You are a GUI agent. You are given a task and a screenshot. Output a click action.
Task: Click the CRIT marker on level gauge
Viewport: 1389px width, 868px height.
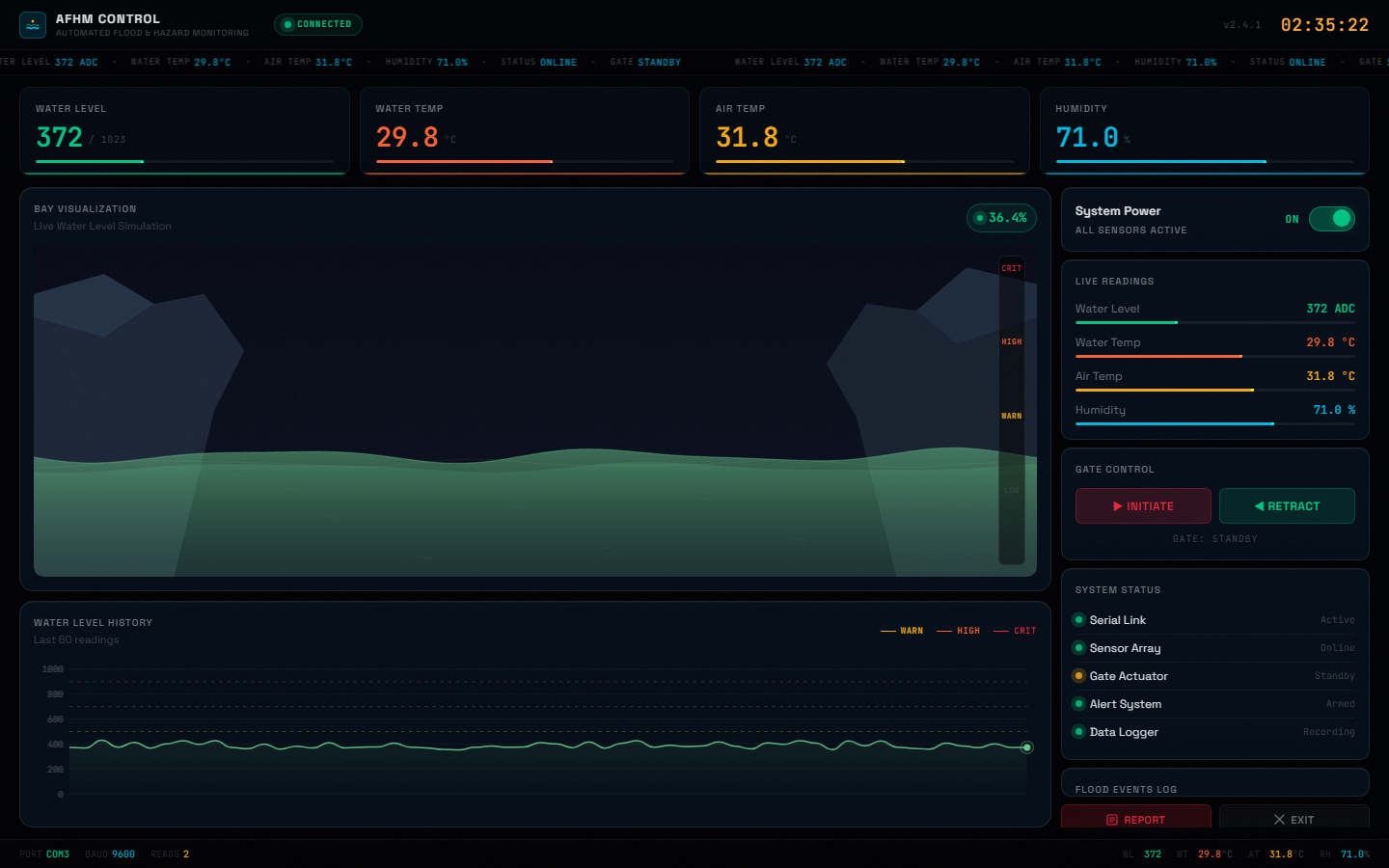1011,269
